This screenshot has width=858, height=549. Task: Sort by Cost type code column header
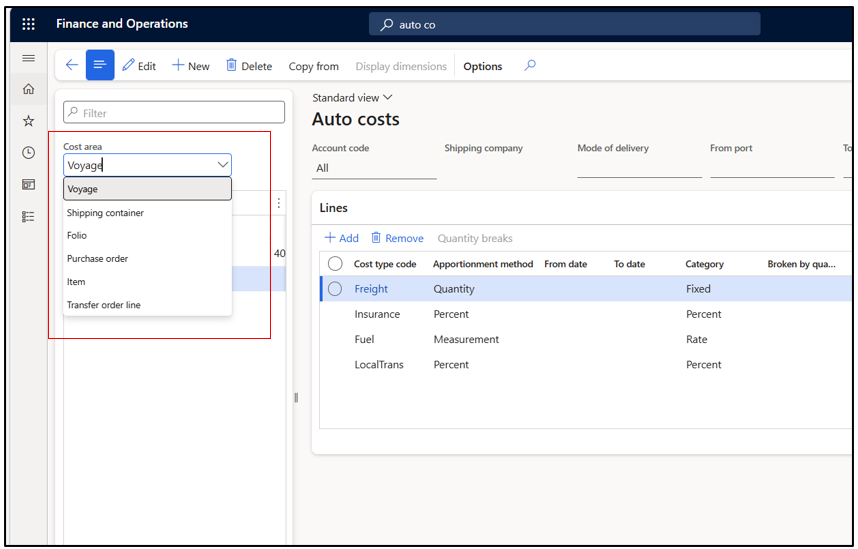coord(385,264)
